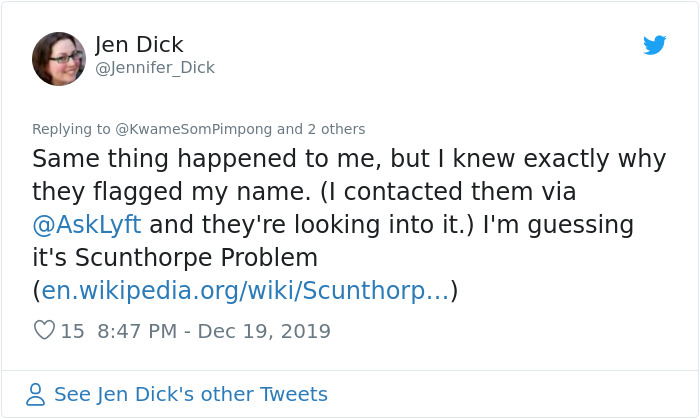Click the person silhouette icon at bottom
The height and width of the screenshot is (419, 700).
pyautogui.click(x=36, y=394)
